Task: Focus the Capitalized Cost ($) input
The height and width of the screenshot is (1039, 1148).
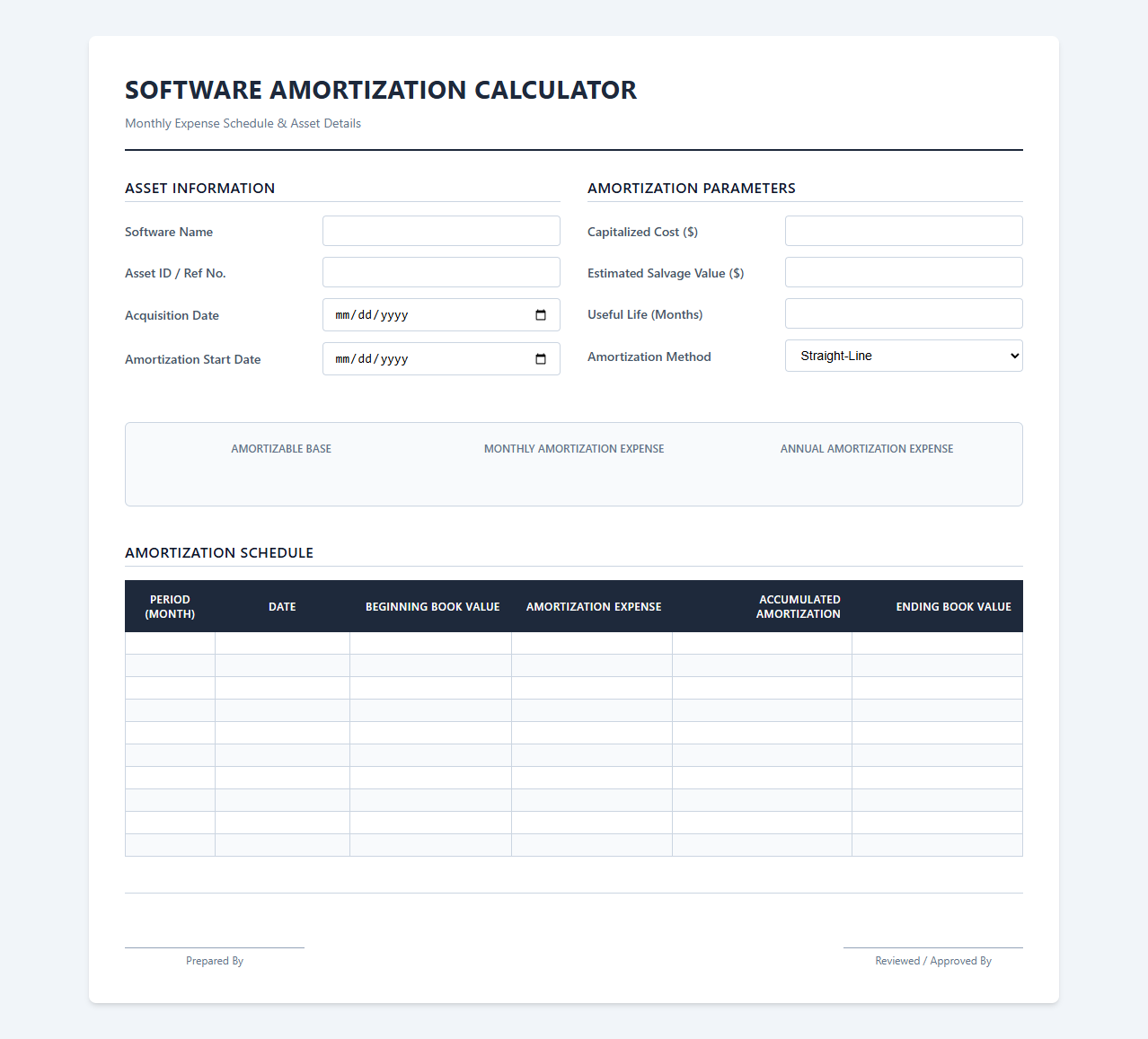Action: (904, 231)
